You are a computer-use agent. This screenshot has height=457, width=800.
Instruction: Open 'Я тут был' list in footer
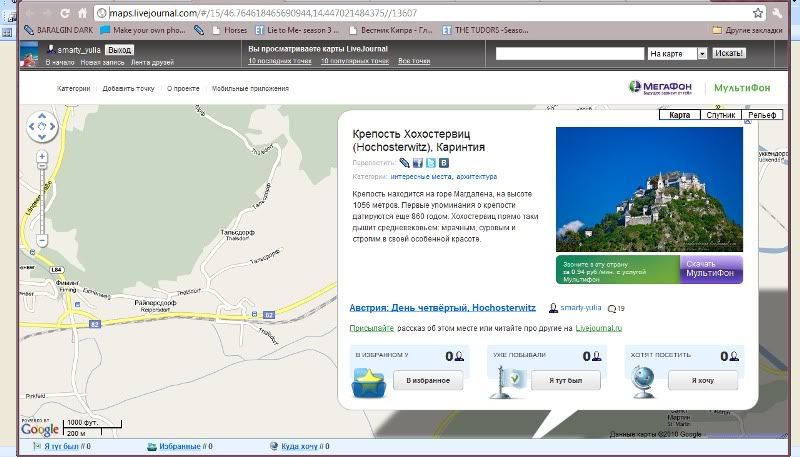pyautogui.click(x=61, y=446)
